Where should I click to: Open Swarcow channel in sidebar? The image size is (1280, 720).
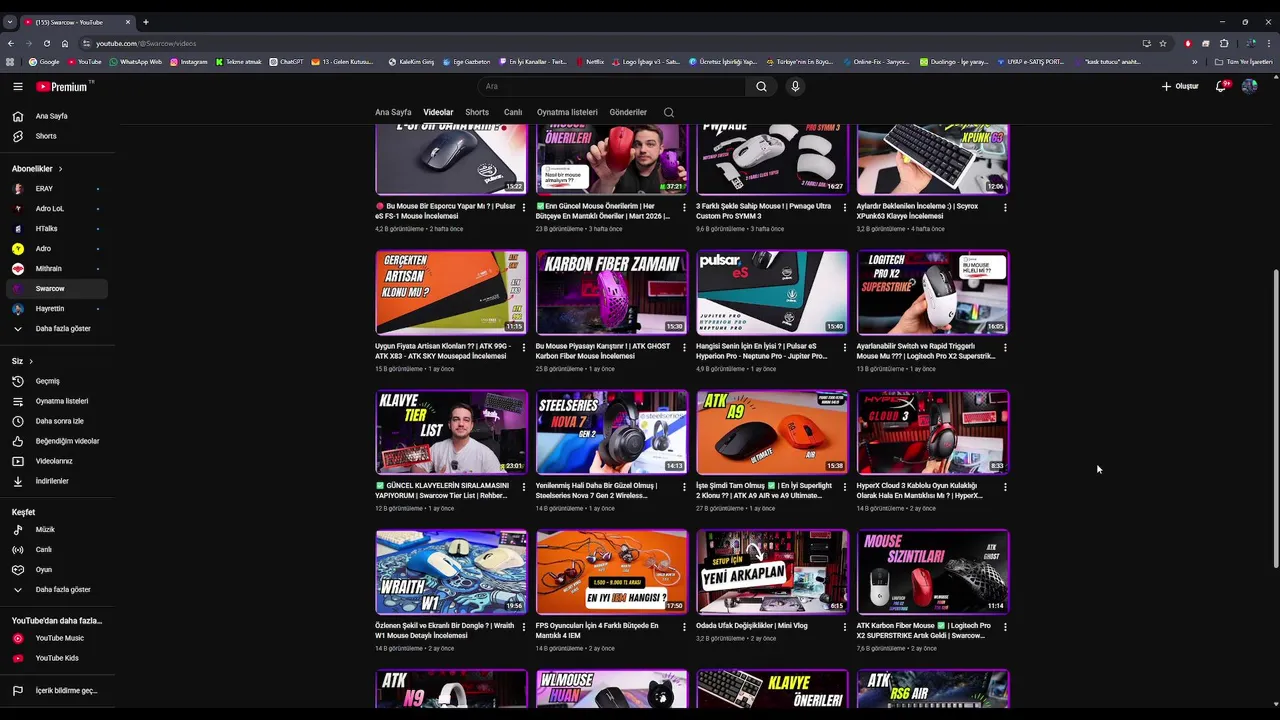pos(57,289)
